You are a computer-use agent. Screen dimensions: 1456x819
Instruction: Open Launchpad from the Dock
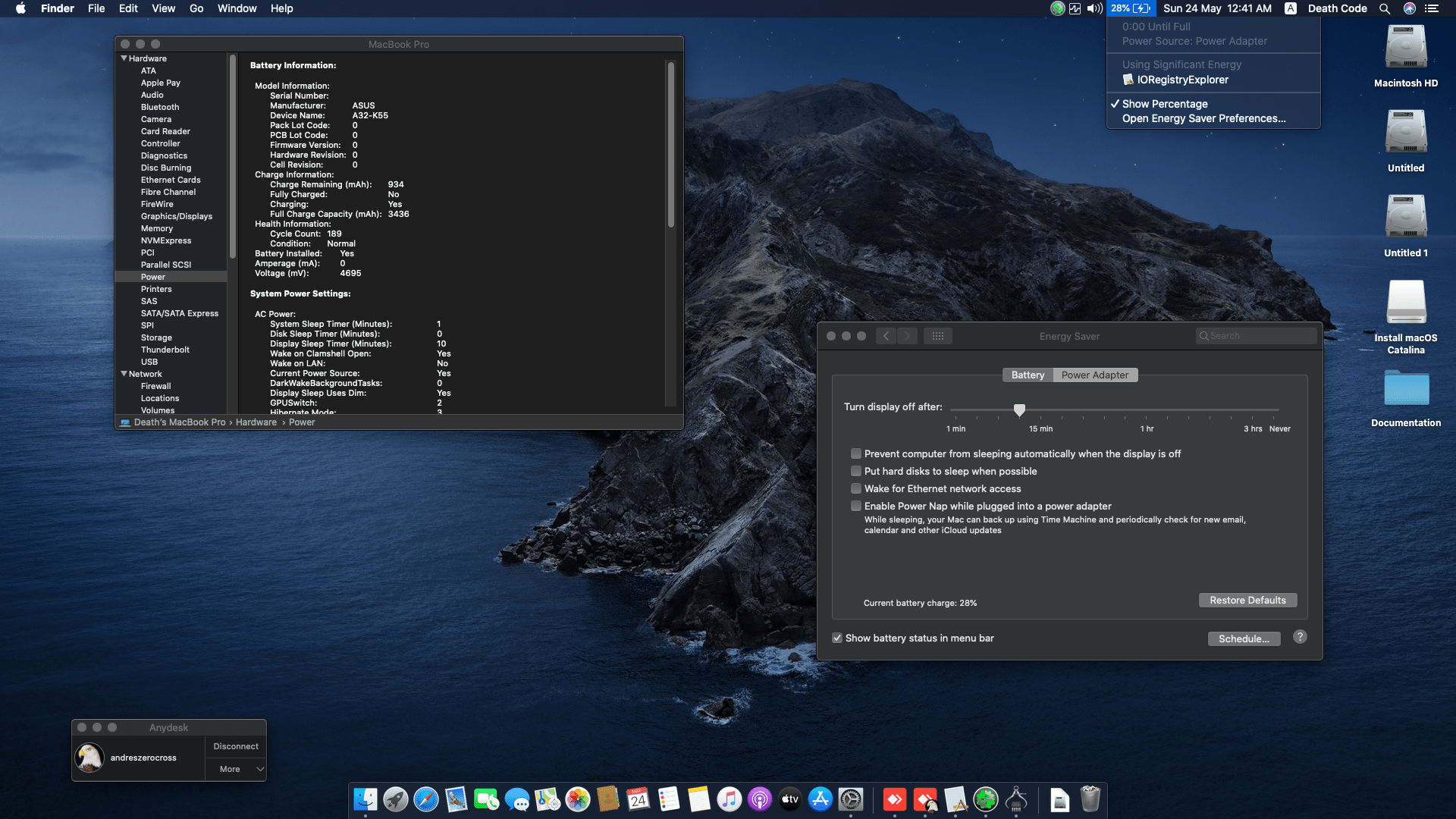pos(395,800)
